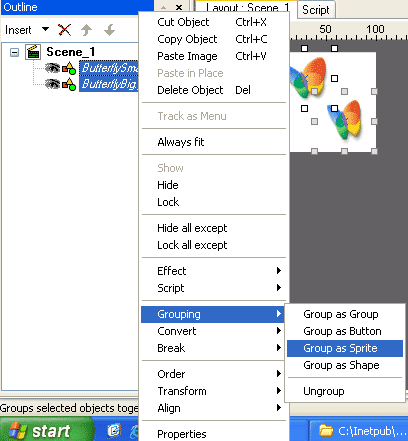
Task: Toggle visibility eye of ButterflyBig object
Action: (x=52, y=84)
